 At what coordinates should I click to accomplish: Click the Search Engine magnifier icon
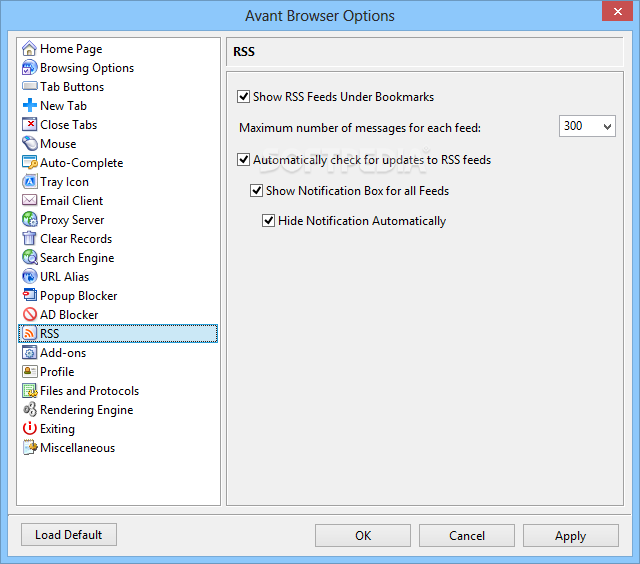point(29,258)
